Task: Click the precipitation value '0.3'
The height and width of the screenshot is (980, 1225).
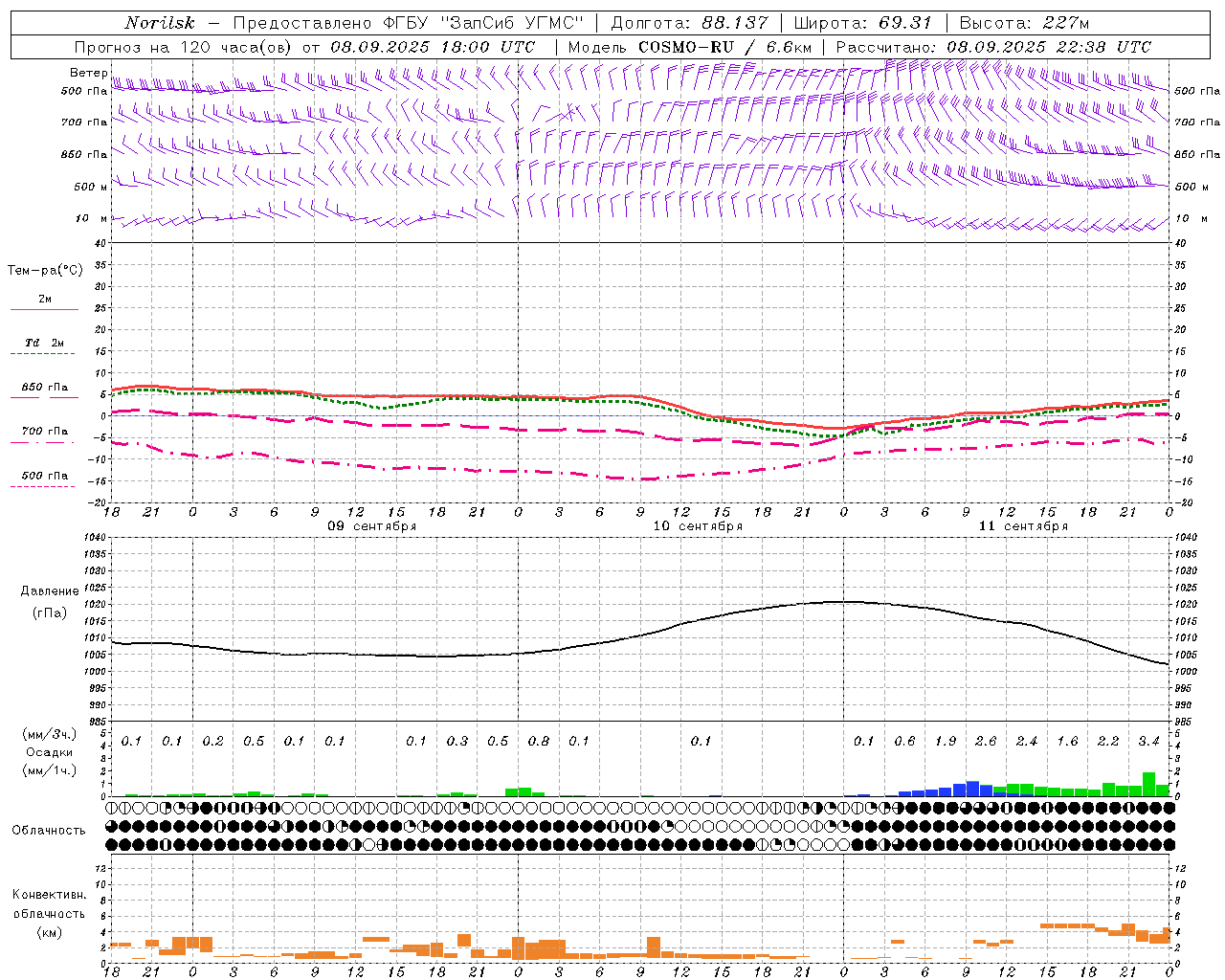Action: click(x=457, y=742)
